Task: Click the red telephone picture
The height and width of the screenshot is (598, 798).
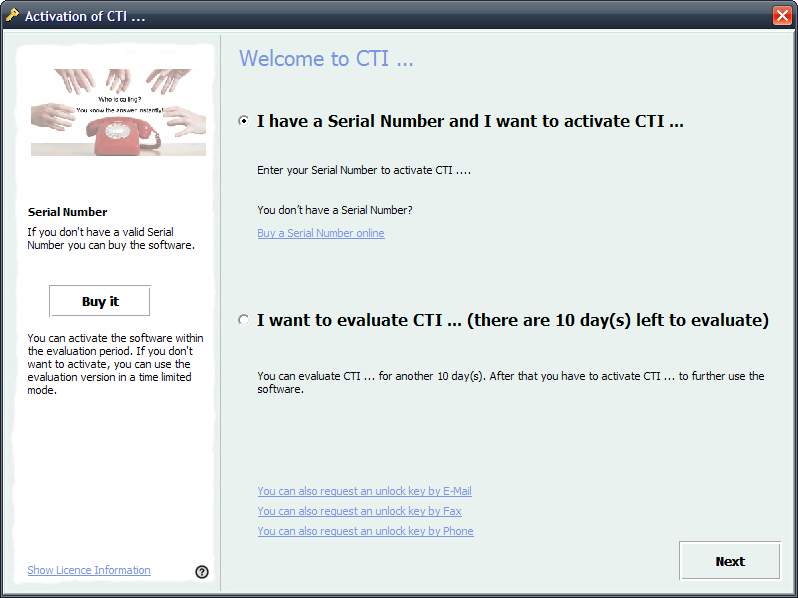Action: pos(118,112)
